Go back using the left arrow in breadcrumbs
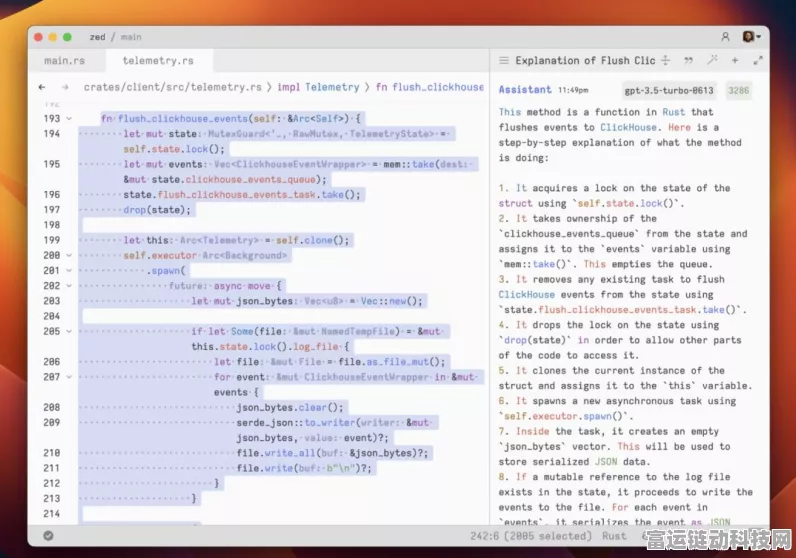 click(42, 87)
